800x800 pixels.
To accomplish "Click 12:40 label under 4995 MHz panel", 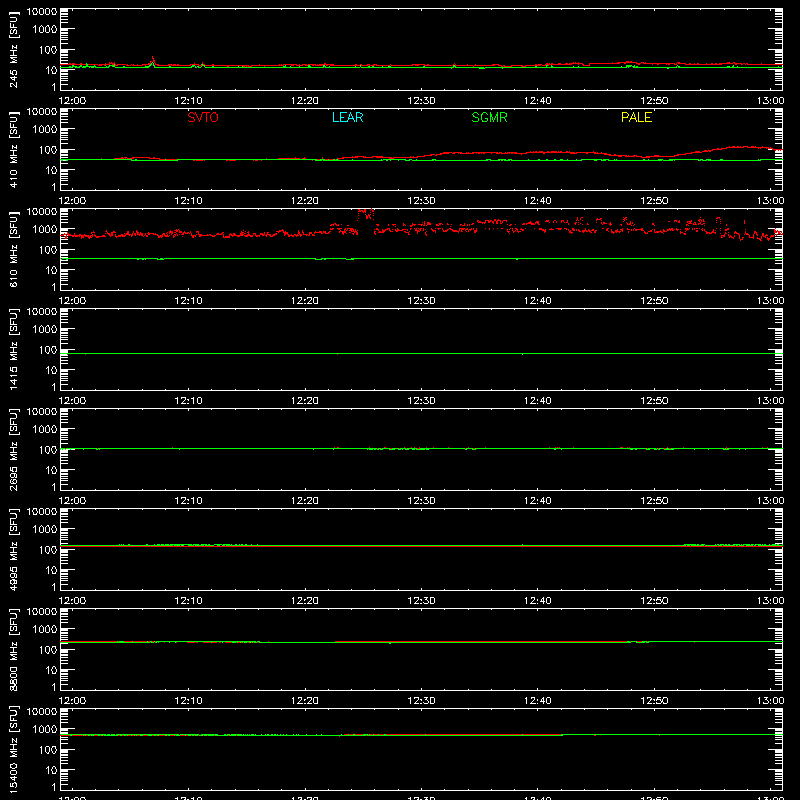I will (x=538, y=601).
